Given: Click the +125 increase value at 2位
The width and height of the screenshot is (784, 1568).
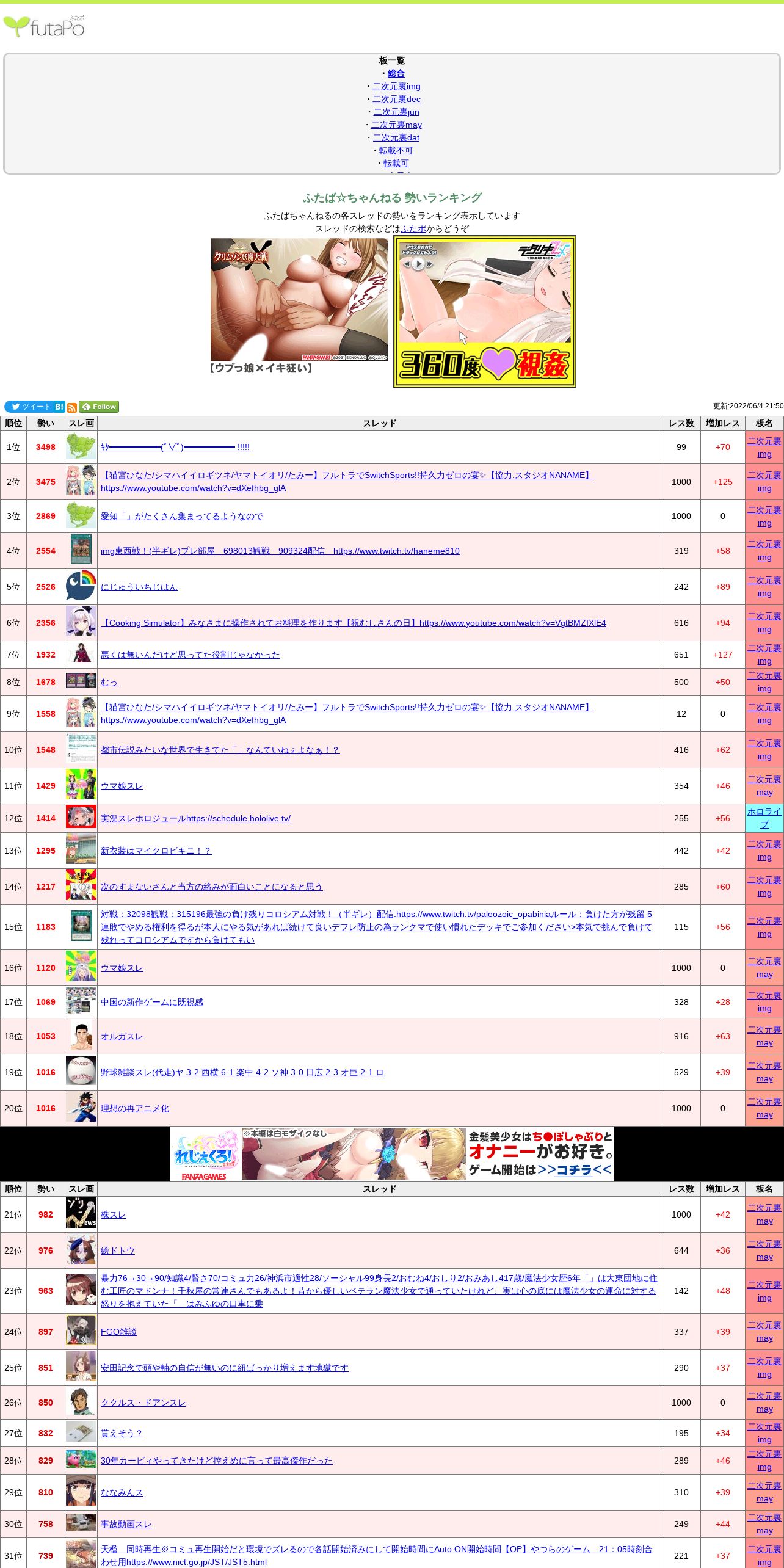Looking at the screenshot, I should click(723, 482).
